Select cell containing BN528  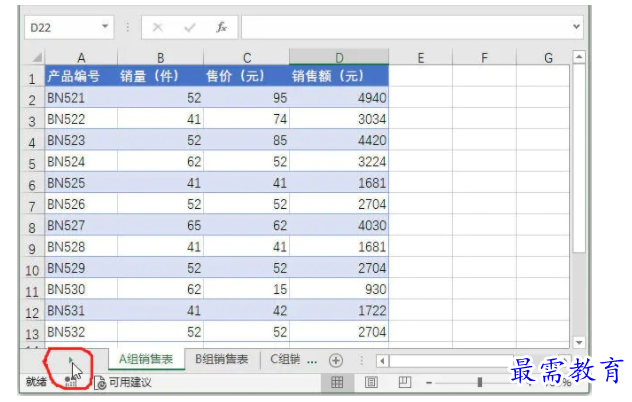click(81, 247)
